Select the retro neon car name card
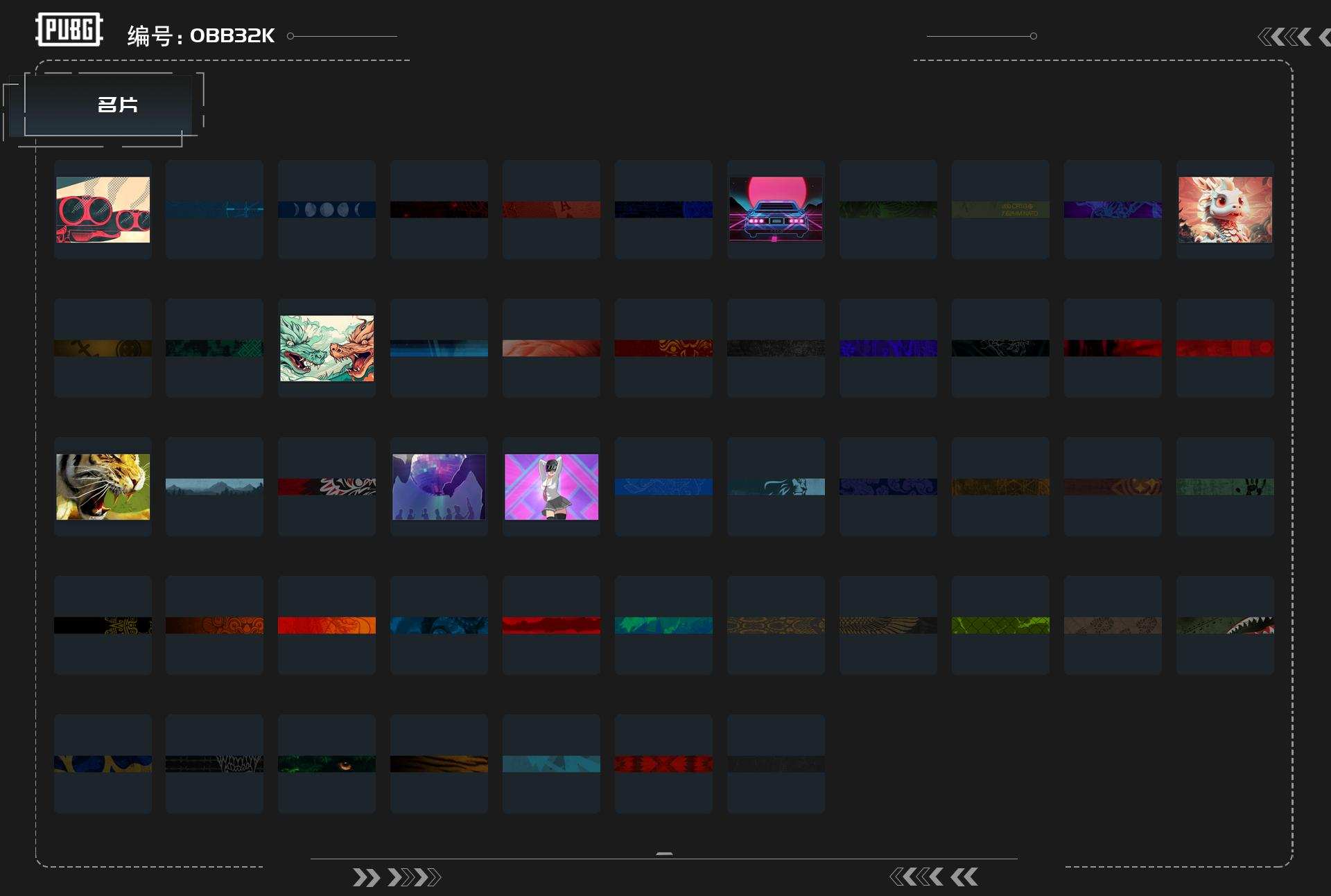The height and width of the screenshot is (896, 1331). pos(776,209)
